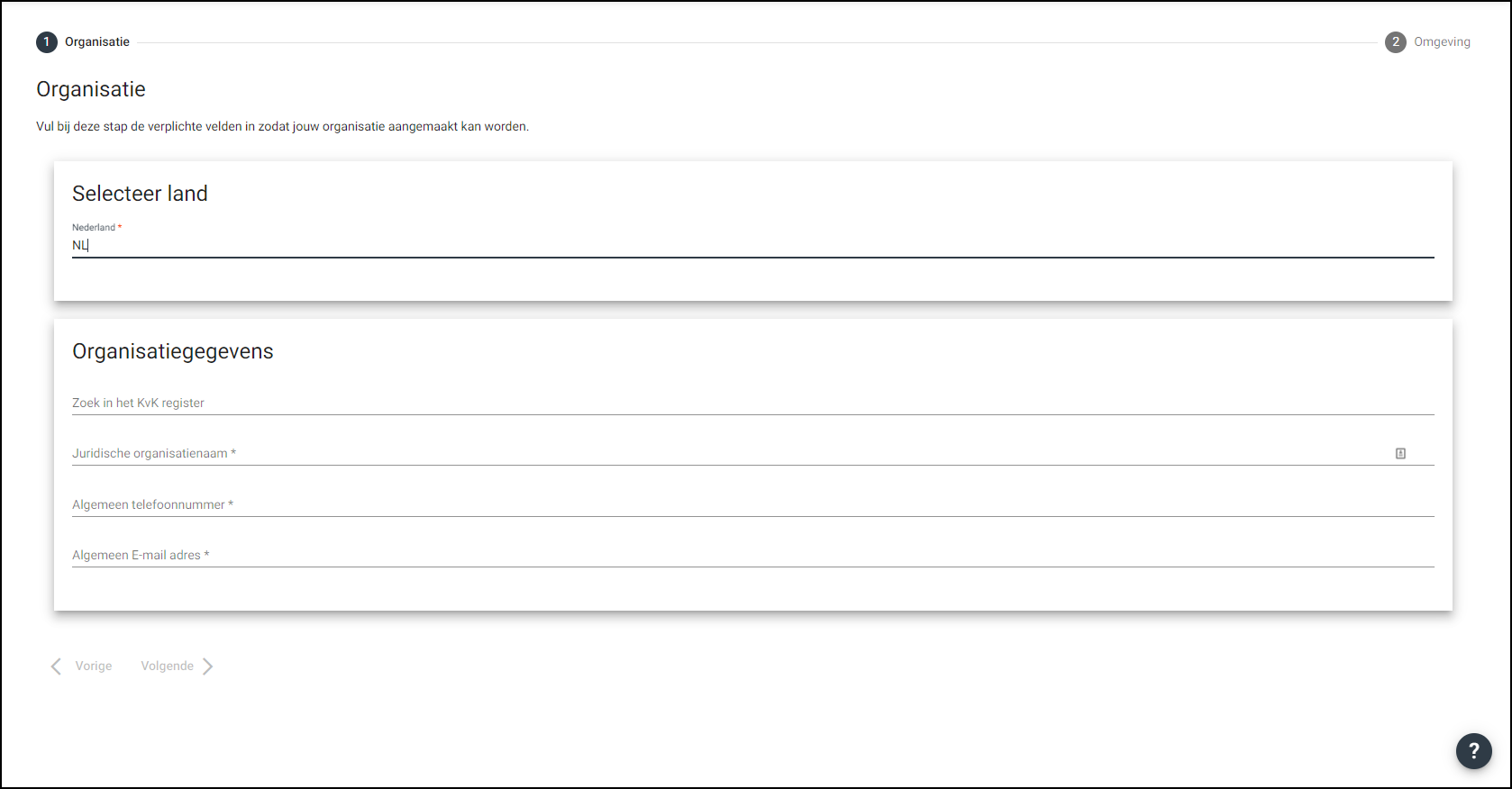Viewport: 1512px width, 789px height.
Task: Focus the Zoek in het KvK register field
Action: [x=751, y=403]
